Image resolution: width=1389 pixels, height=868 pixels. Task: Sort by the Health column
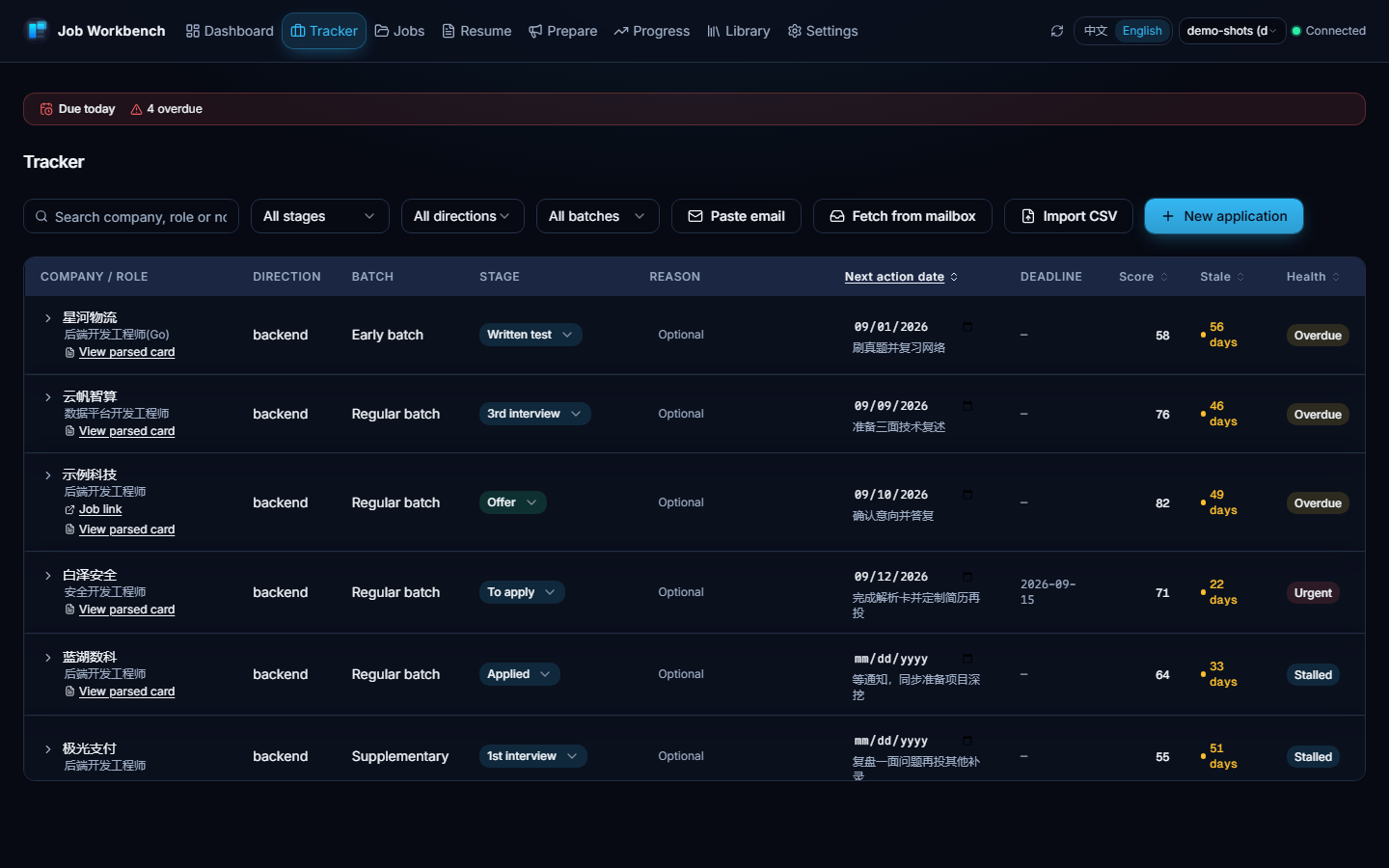(x=1313, y=277)
